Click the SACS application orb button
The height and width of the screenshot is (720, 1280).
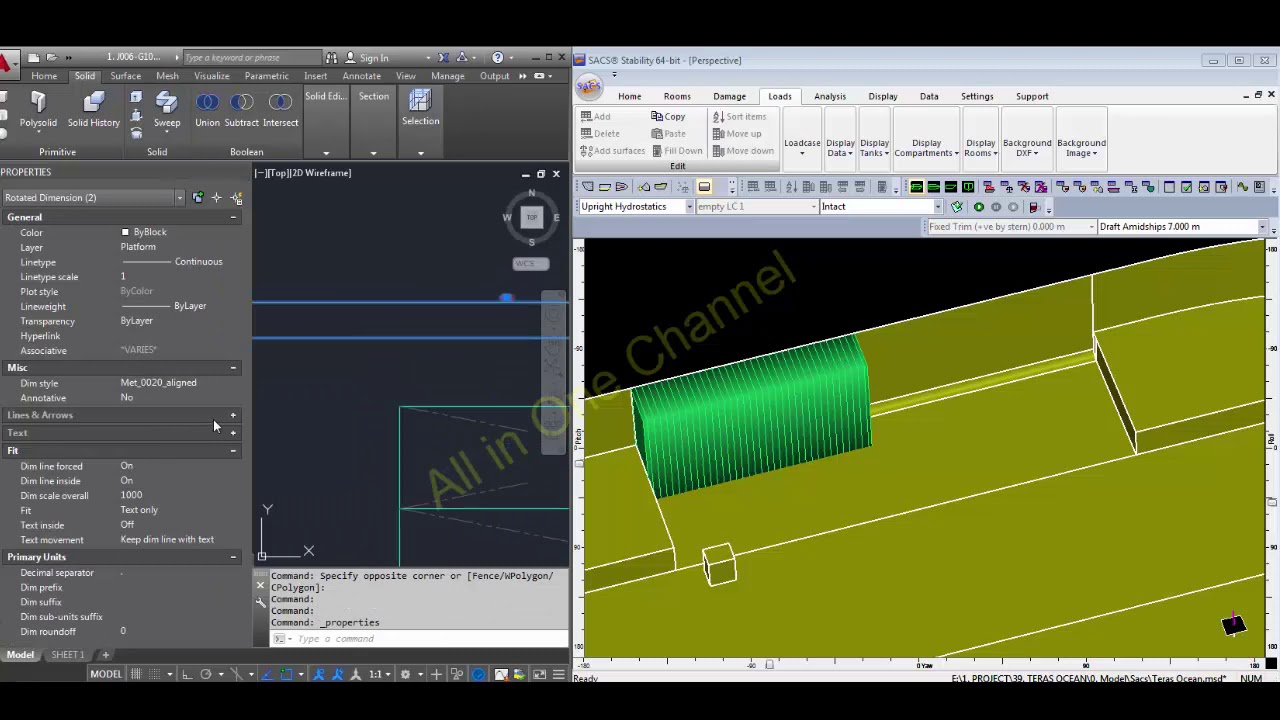589,88
